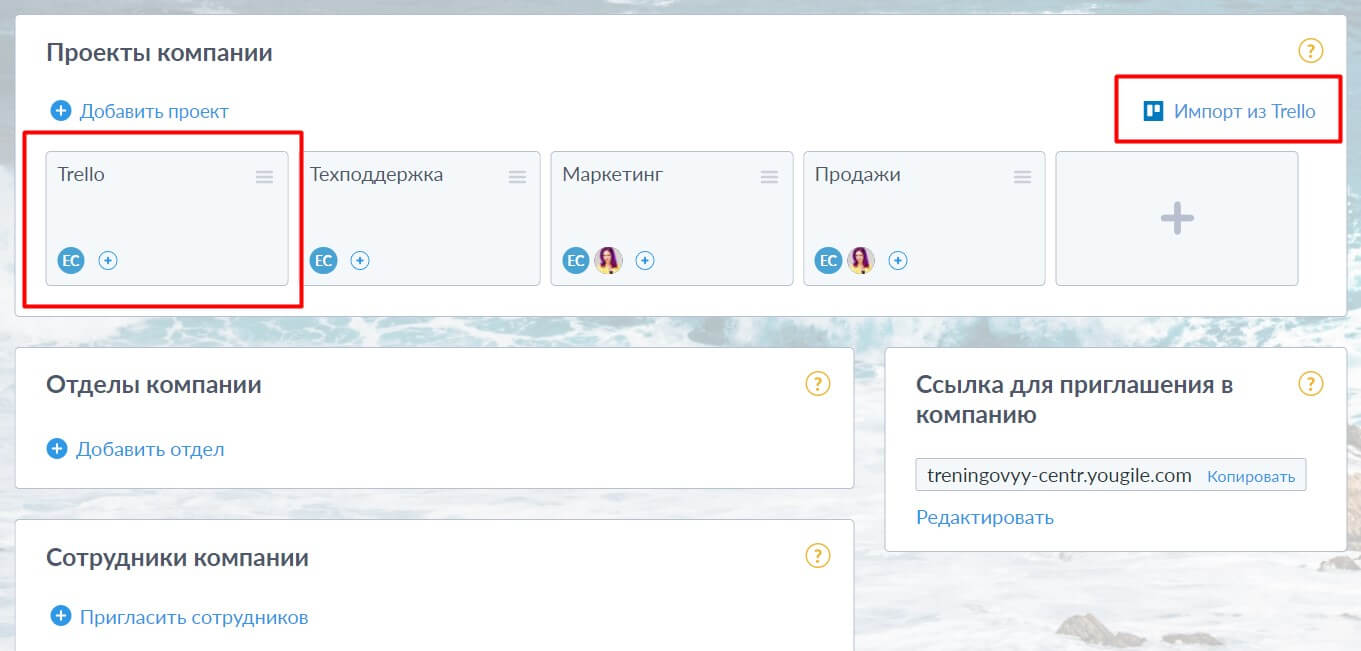Open help icon for invitation link

coord(1310,384)
